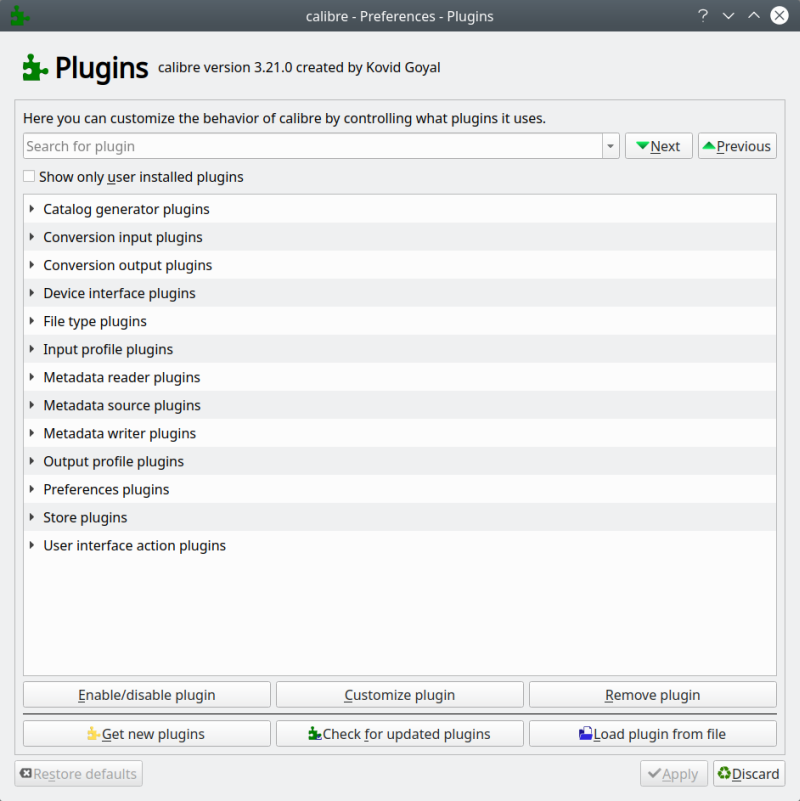Click the Remove plugin button
Screen dimensions: 800x801
(652, 694)
